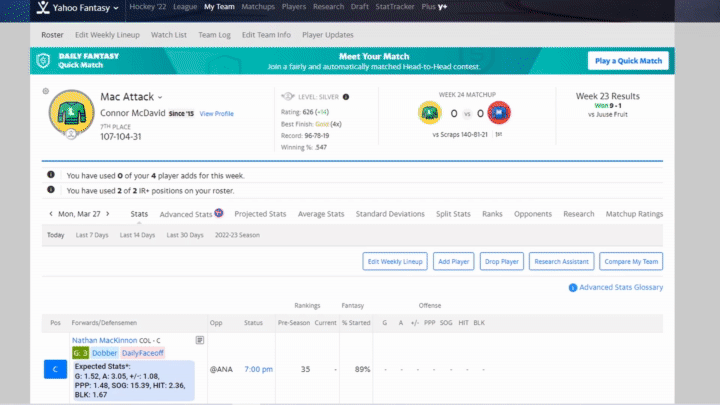The image size is (720, 405).
Task: Click opponent Scraps jersey in matchup
Action: point(499,112)
